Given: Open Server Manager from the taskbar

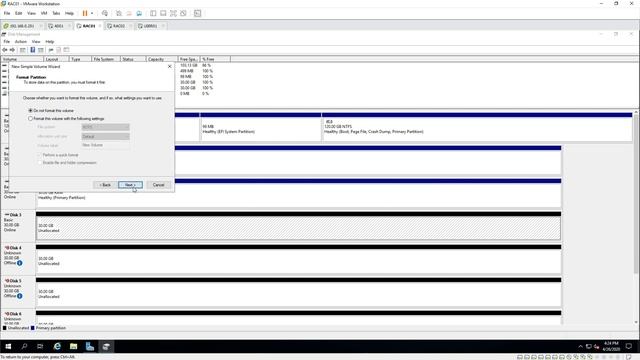Looking at the screenshot, I should point(90,347).
